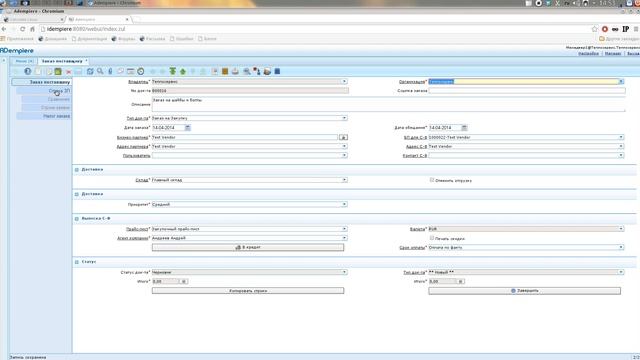
Task: Click the Print toolbar icon
Action: tap(235, 71)
